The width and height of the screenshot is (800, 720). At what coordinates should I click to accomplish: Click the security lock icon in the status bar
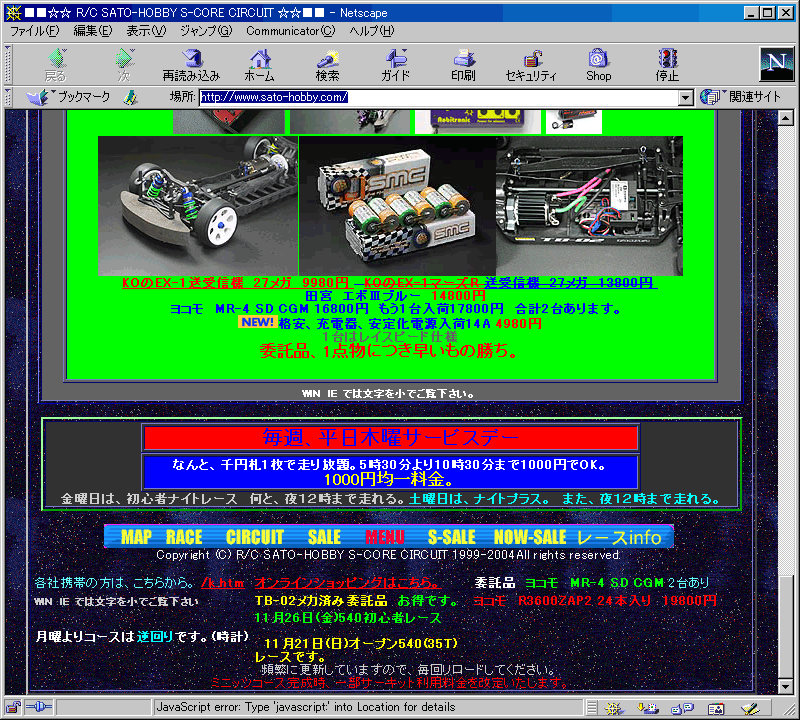13,707
